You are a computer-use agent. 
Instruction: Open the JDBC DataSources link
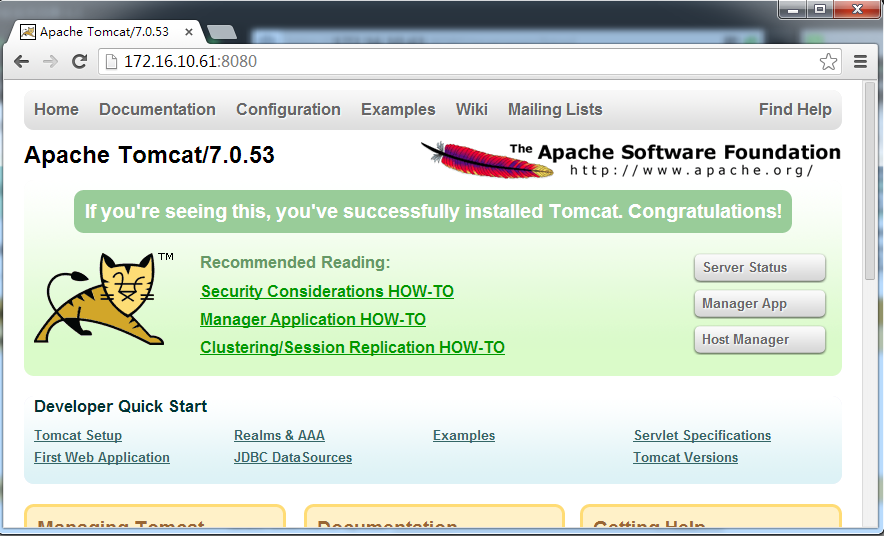pos(293,458)
